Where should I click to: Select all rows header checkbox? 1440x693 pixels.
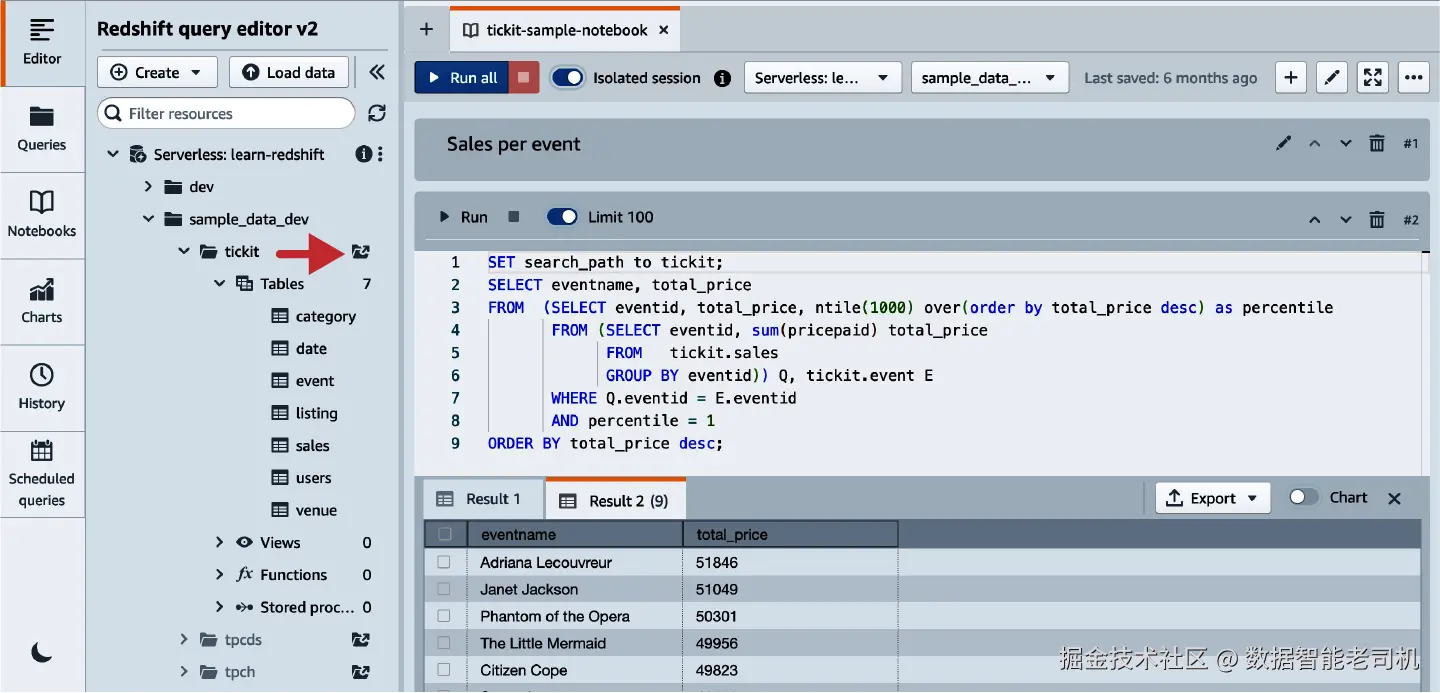(x=445, y=534)
